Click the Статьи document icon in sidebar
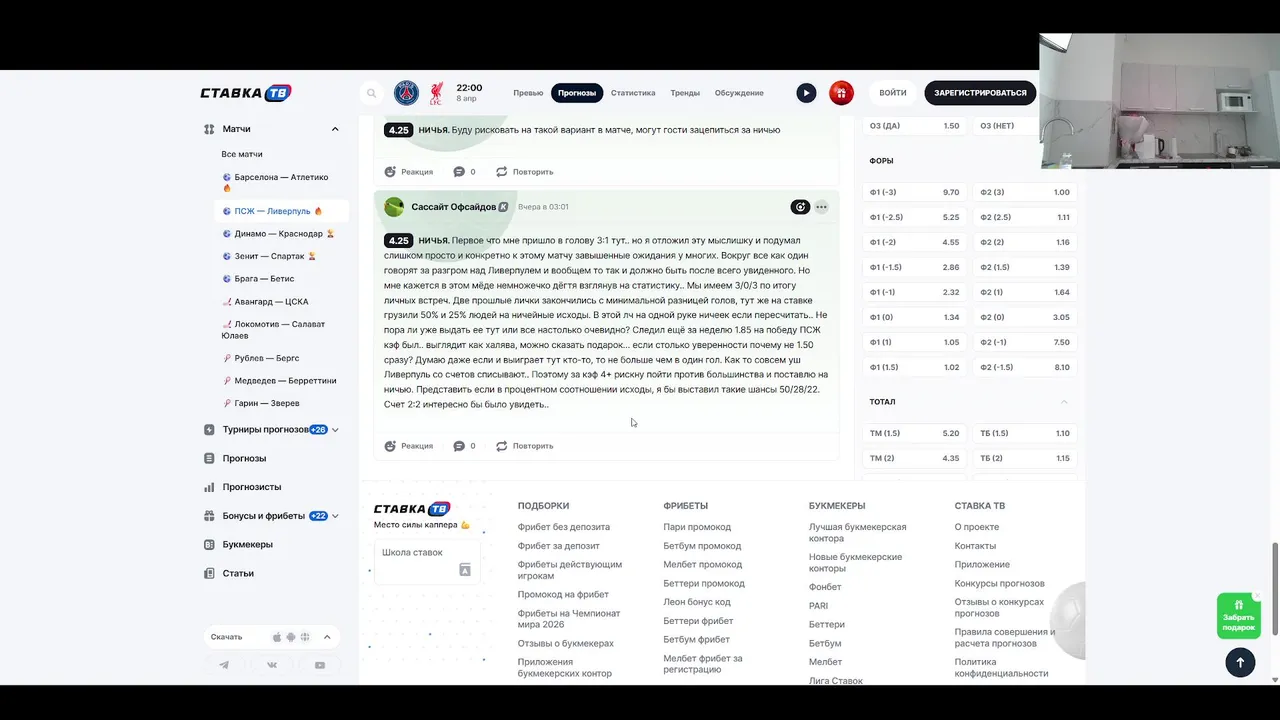Viewport: 1280px width, 720px height. pyautogui.click(x=209, y=573)
